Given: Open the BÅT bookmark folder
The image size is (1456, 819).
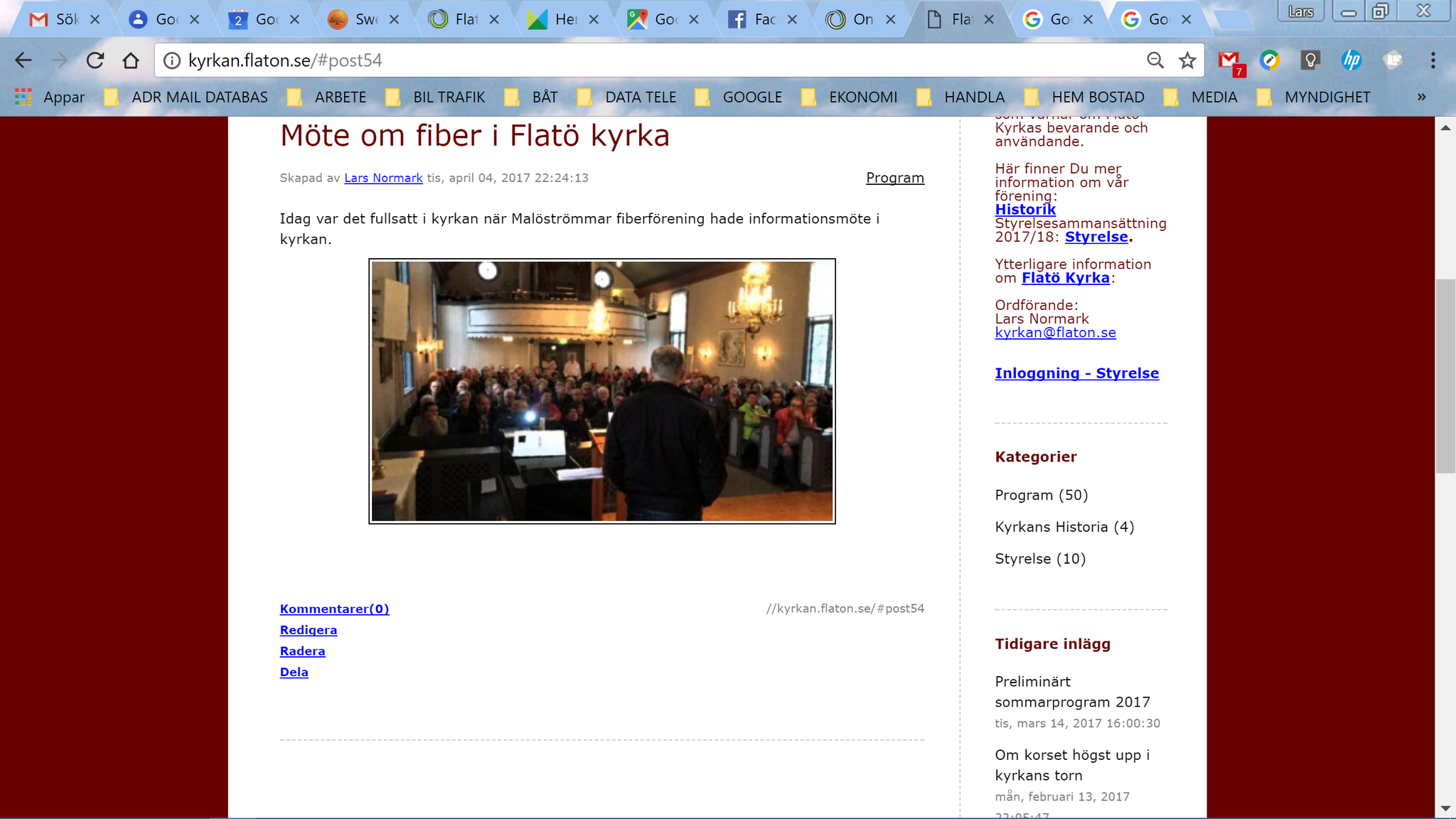Looking at the screenshot, I should click(531, 97).
